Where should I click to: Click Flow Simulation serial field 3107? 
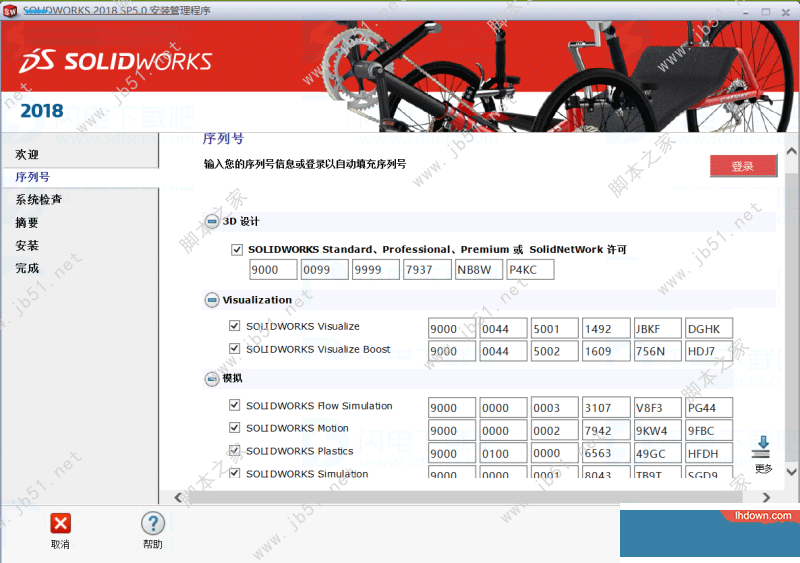pos(606,408)
